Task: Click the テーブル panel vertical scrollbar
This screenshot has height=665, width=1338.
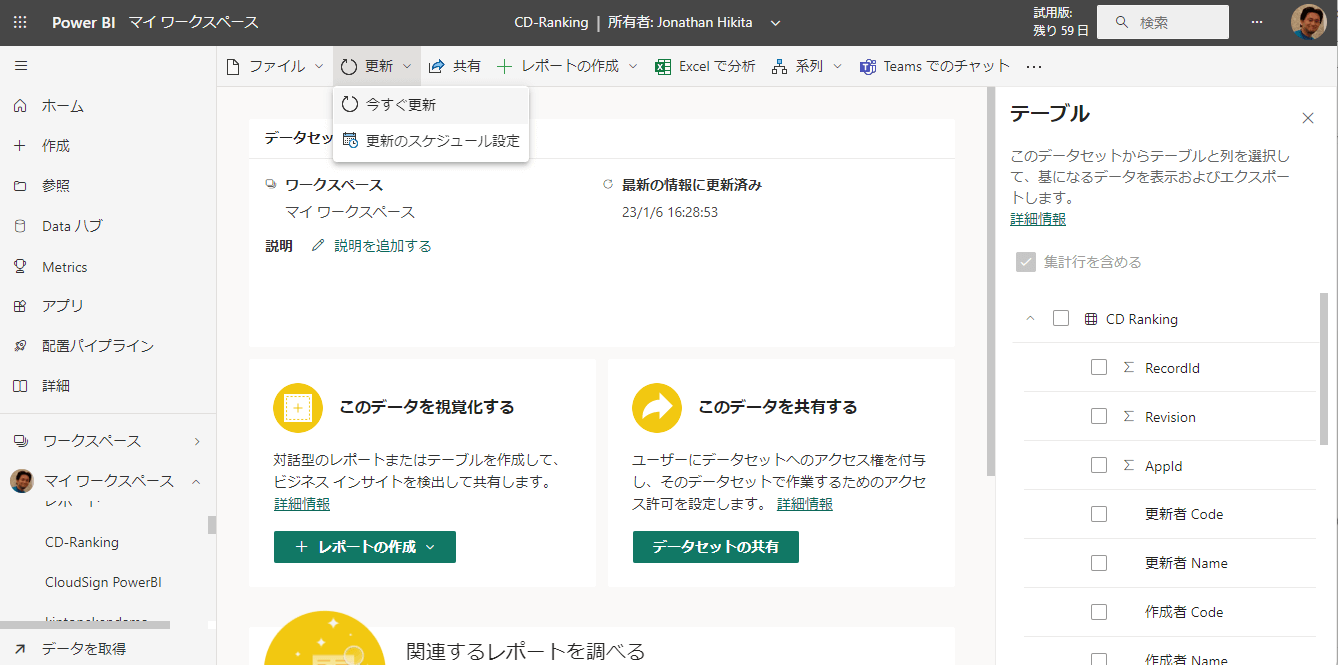Action: [1324, 368]
